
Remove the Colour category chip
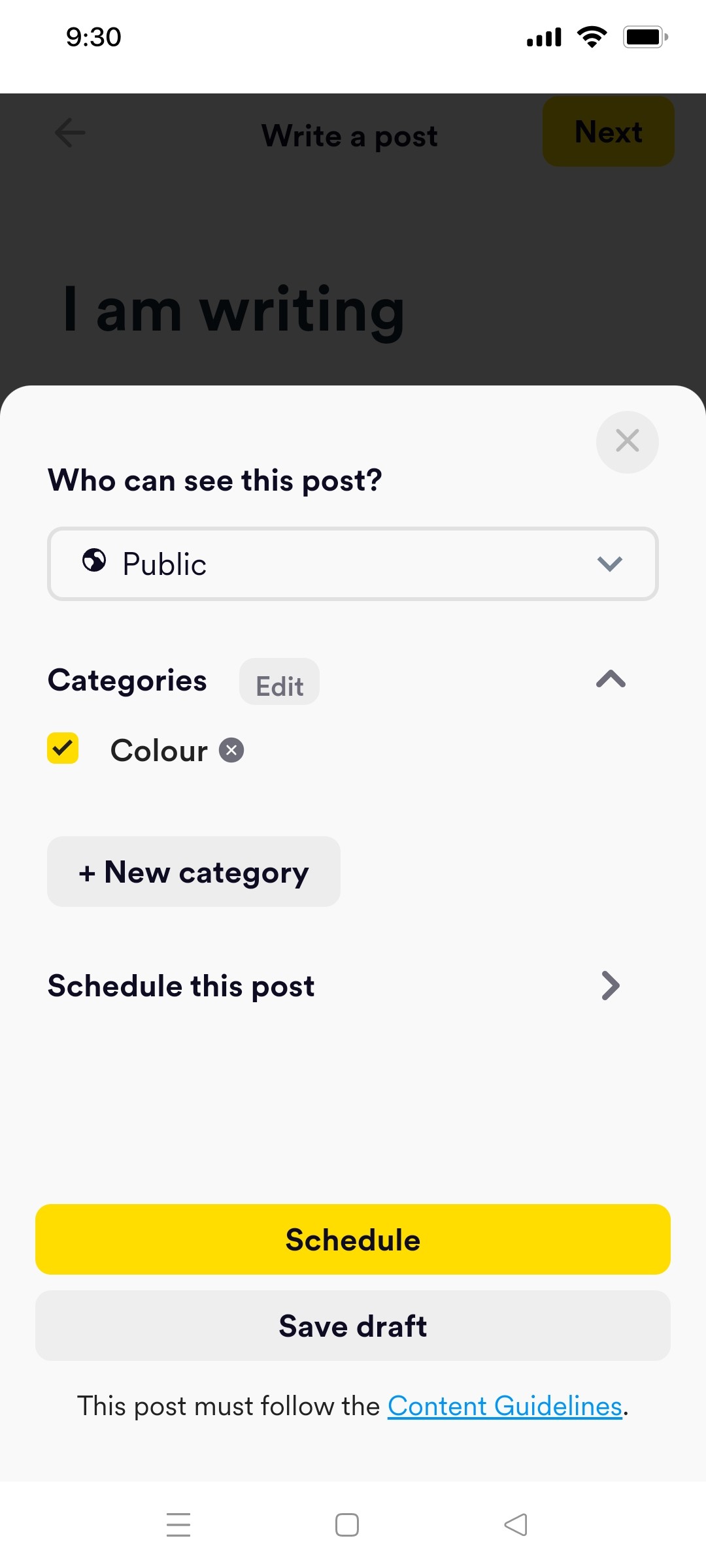(x=231, y=750)
